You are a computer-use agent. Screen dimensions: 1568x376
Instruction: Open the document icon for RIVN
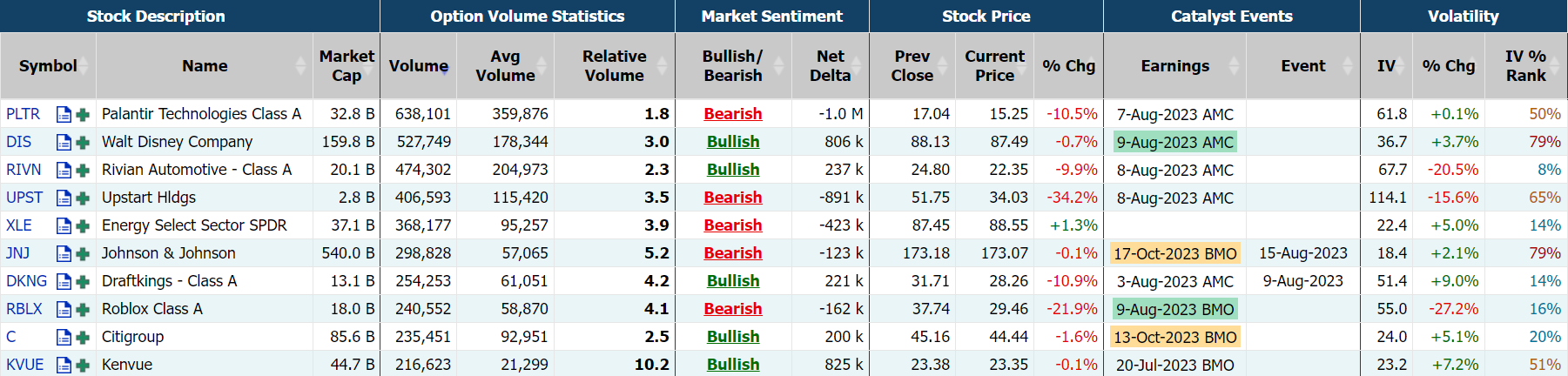64,170
